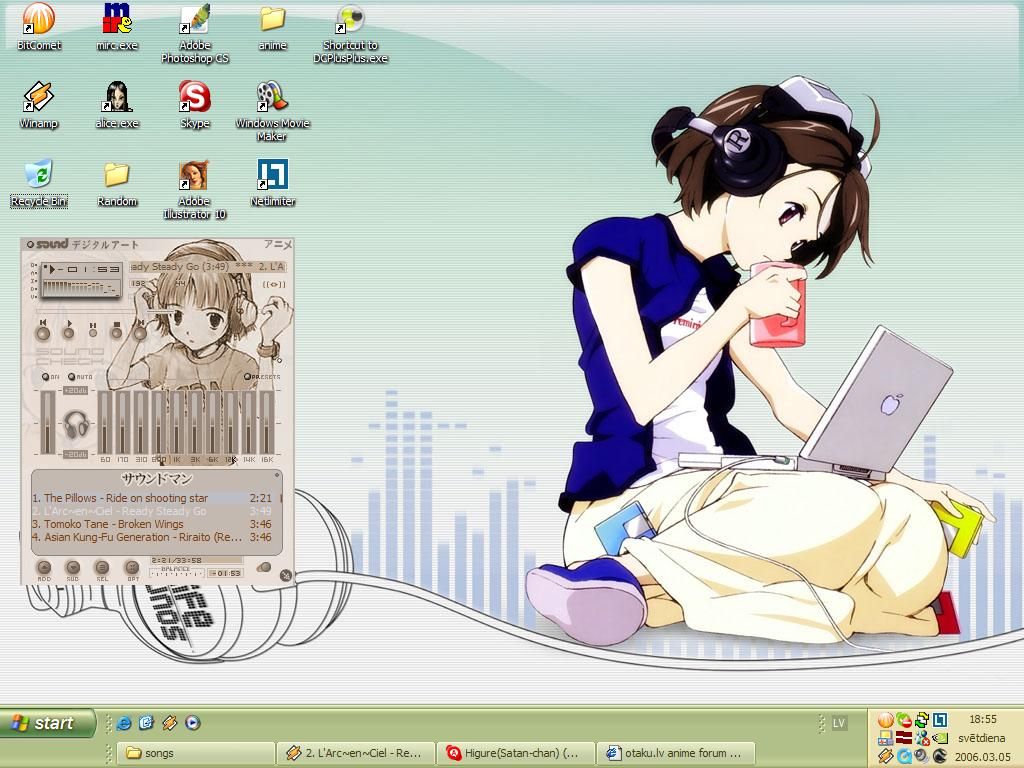
Task: Select the alice.exe desktop icon
Action: 117,105
